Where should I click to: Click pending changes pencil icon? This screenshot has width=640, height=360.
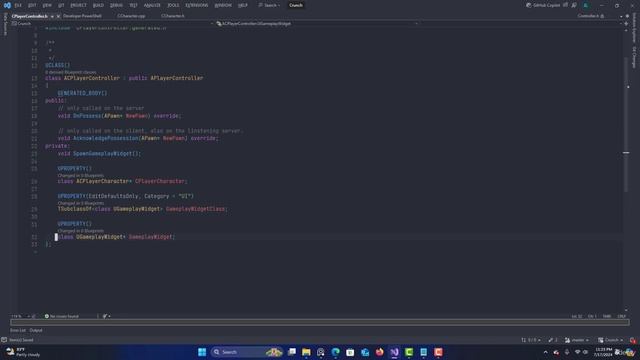(553, 340)
